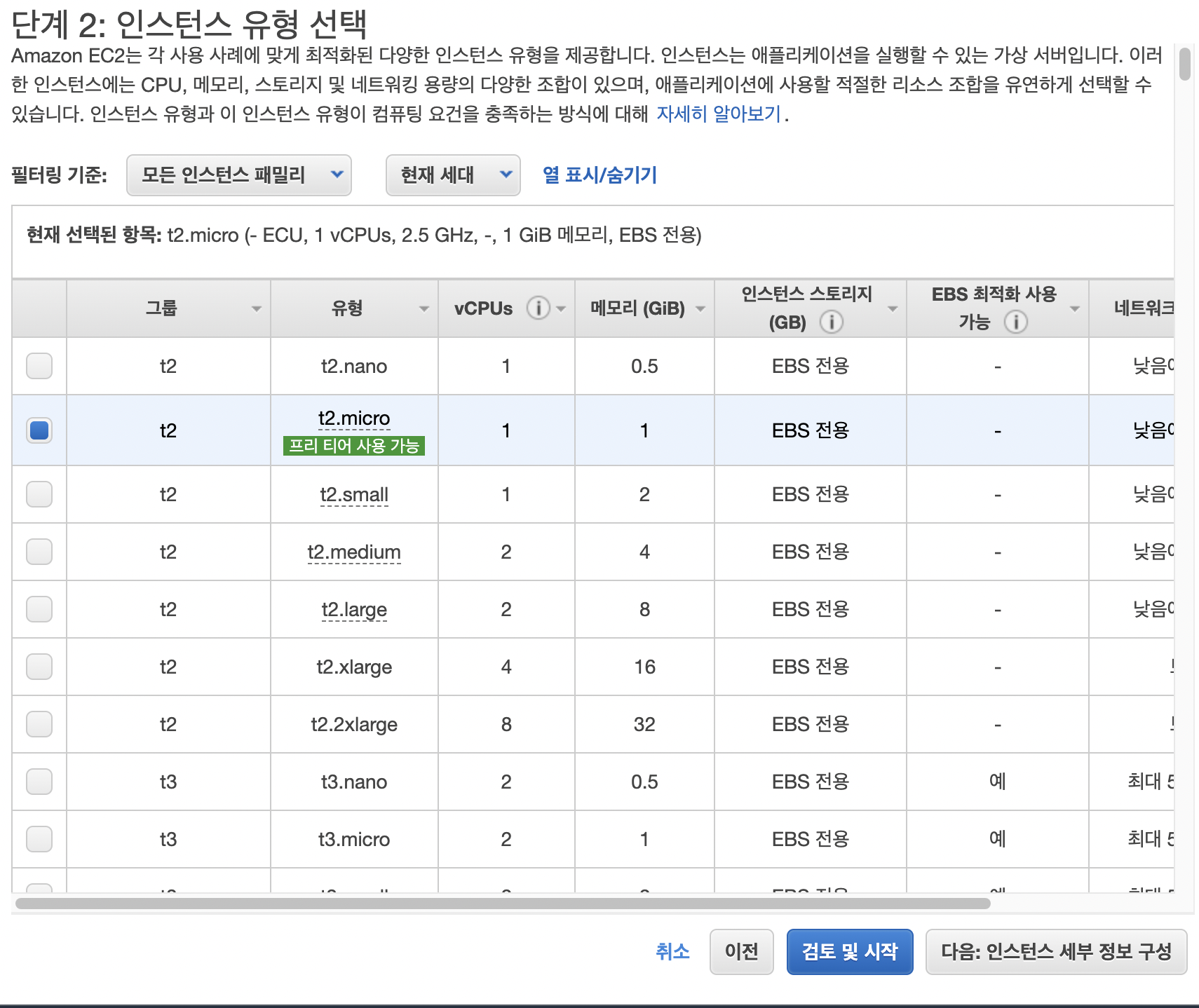Click the 현재 선택된 항목 summary text
This screenshot has height=1008, width=1199.
[364, 235]
